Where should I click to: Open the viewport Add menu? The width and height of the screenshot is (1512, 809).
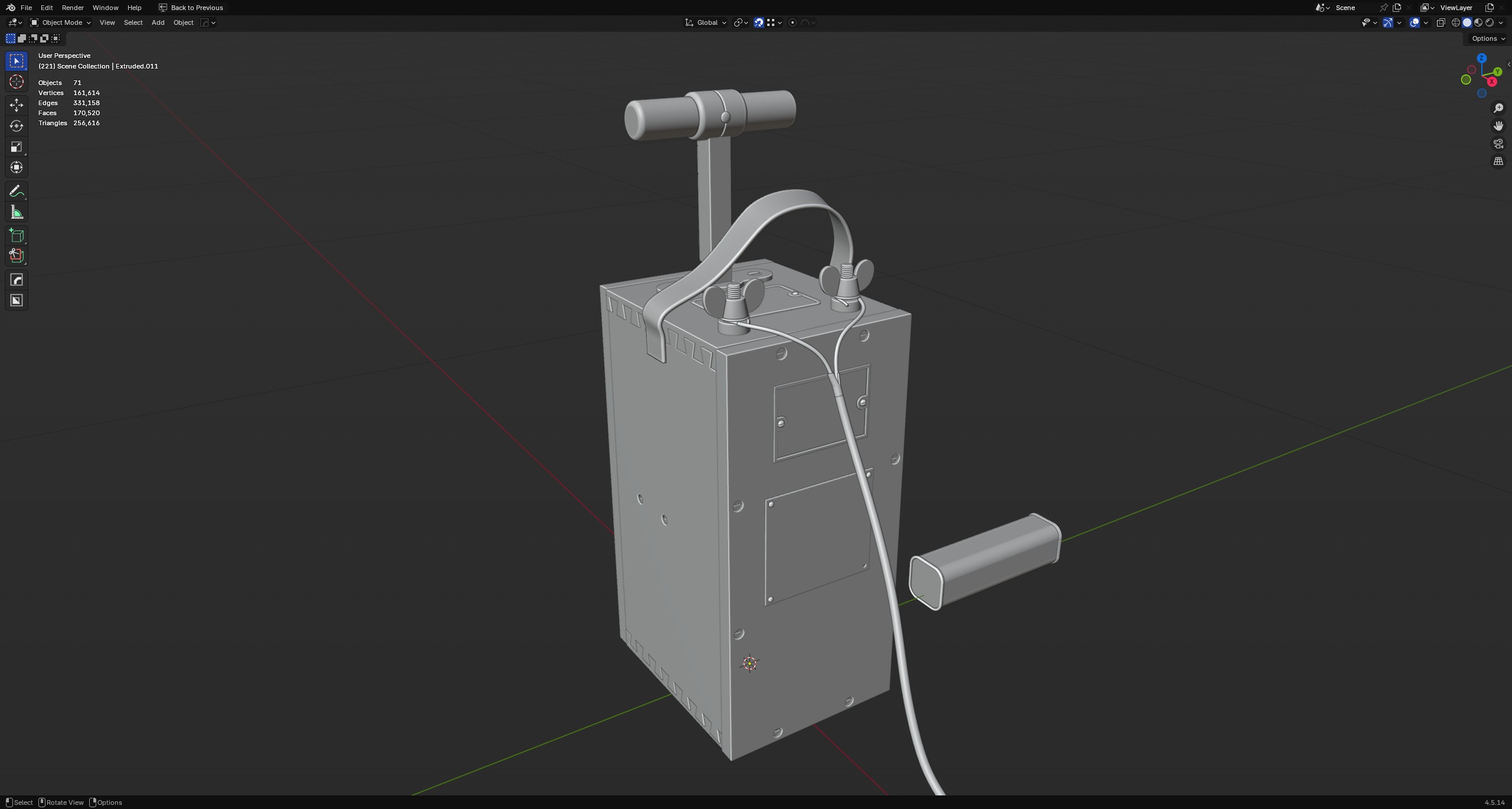[x=158, y=22]
